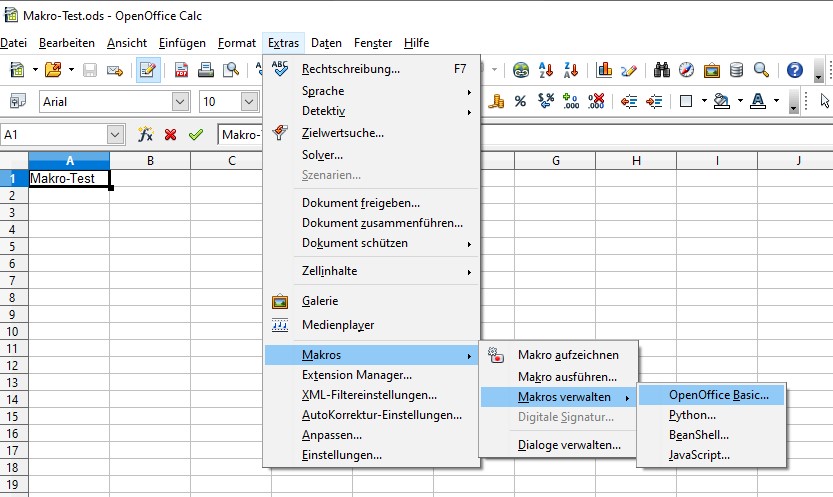This screenshot has width=833, height=497.
Task: Click the Data Sources database icon
Action: tap(736, 70)
